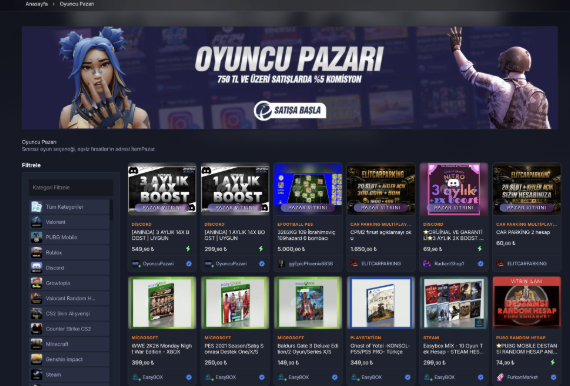Click the verified badge on the Ghost of Yotei card

(x=408, y=377)
